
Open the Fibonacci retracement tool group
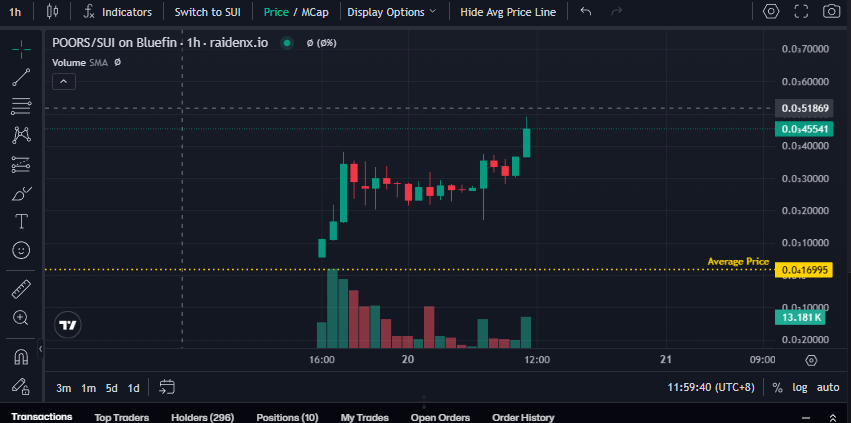point(21,106)
